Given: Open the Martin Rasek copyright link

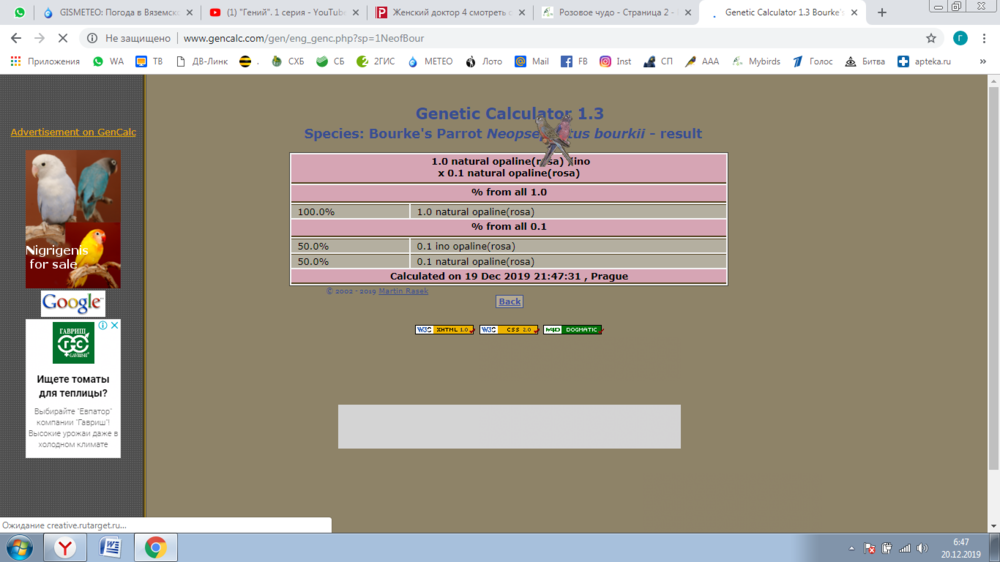Looking at the screenshot, I should coord(403,291).
